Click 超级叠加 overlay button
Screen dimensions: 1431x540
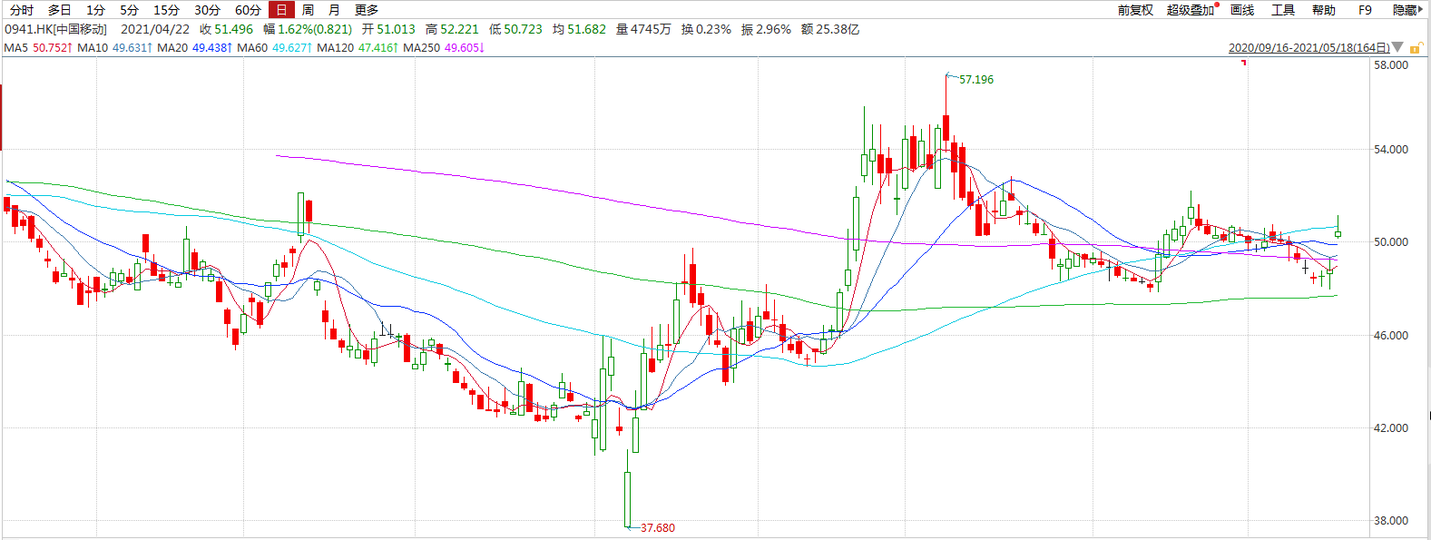pos(1189,10)
